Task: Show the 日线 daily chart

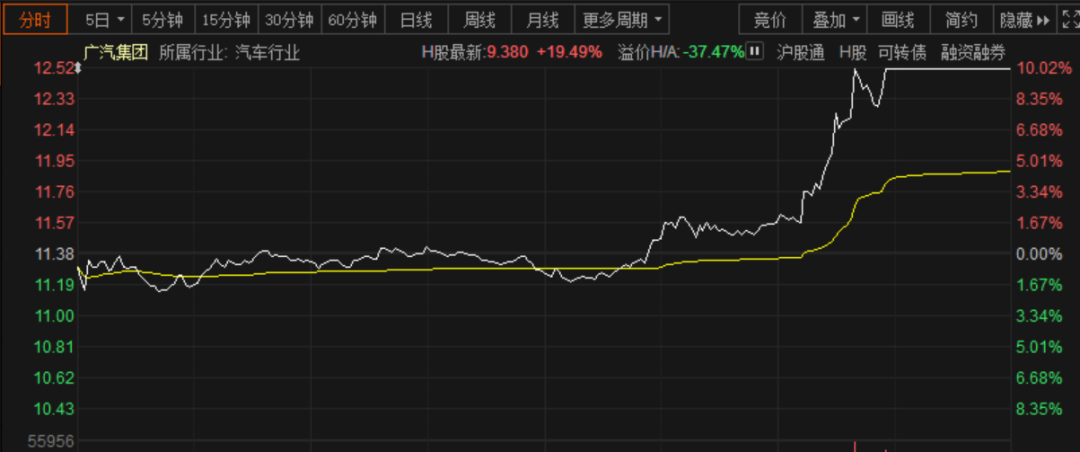Action: [416, 20]
